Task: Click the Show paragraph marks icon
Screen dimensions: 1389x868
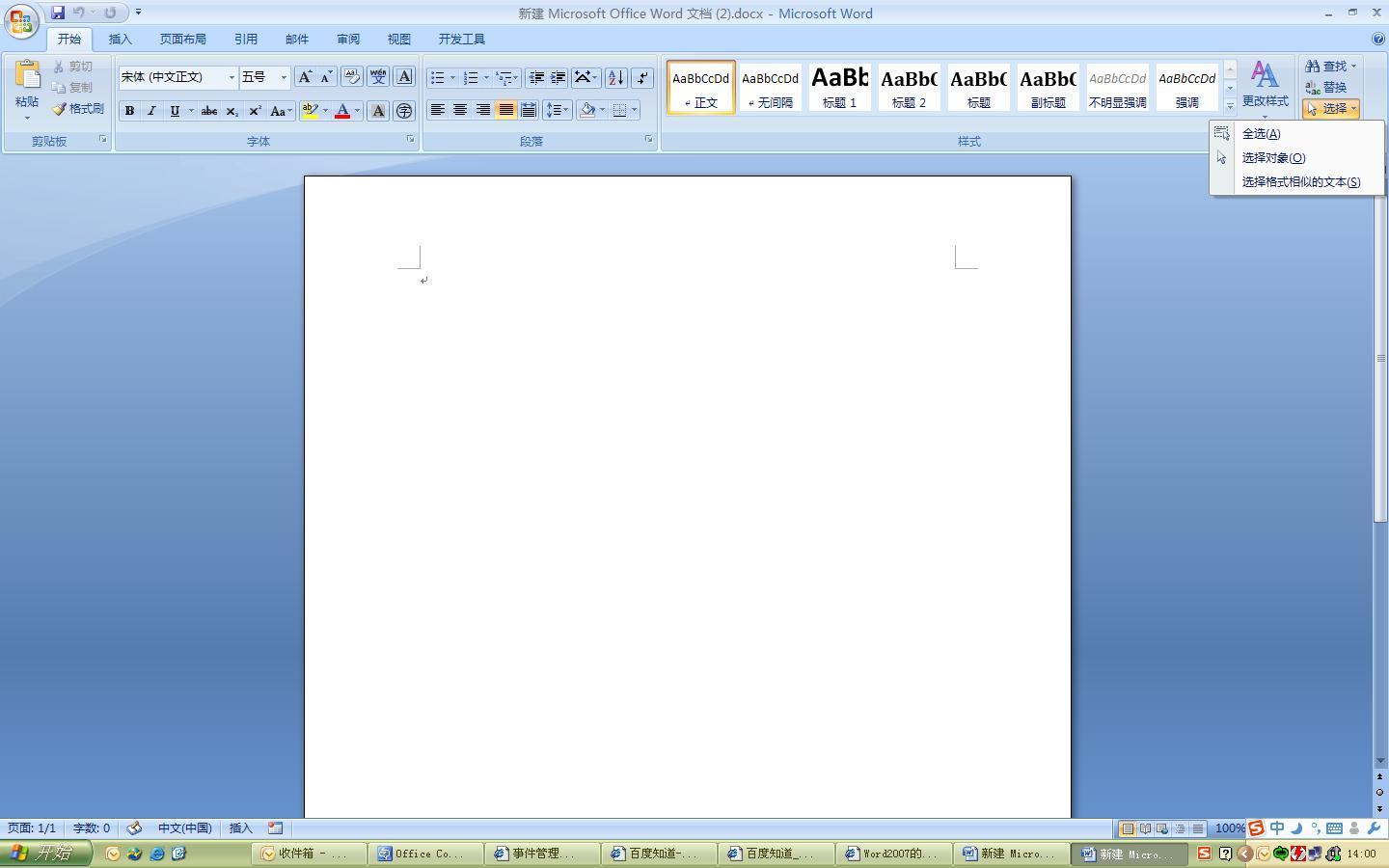Action: pos(642,78)
